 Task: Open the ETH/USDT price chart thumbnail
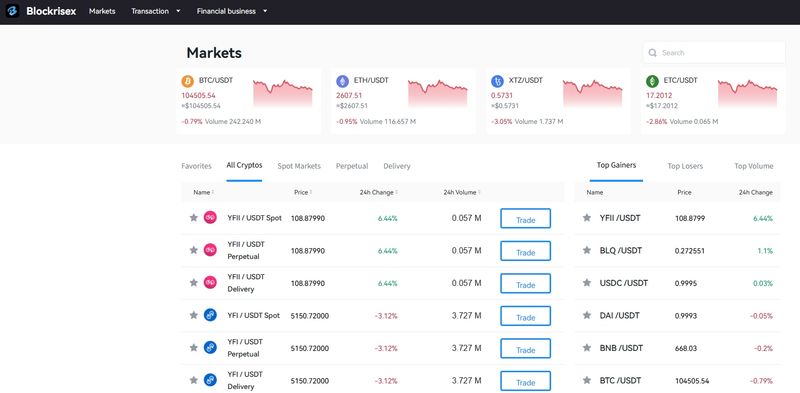click(x=437, y=93)
